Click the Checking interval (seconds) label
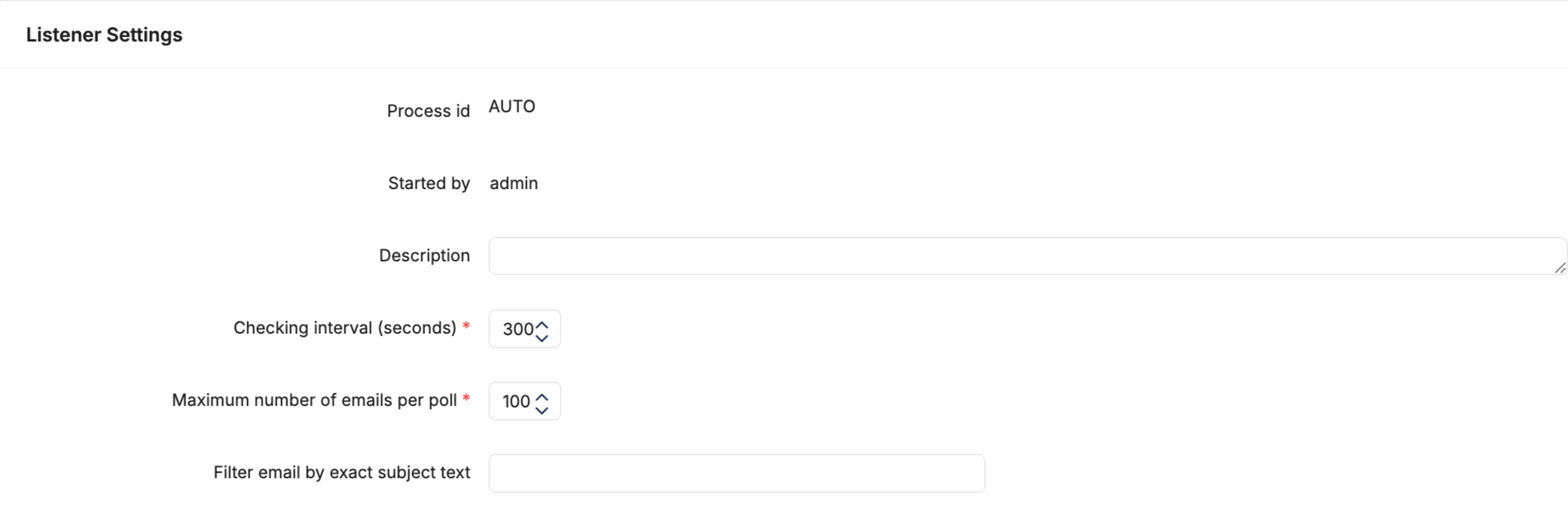1568x518 pixels. pos(345,328)
